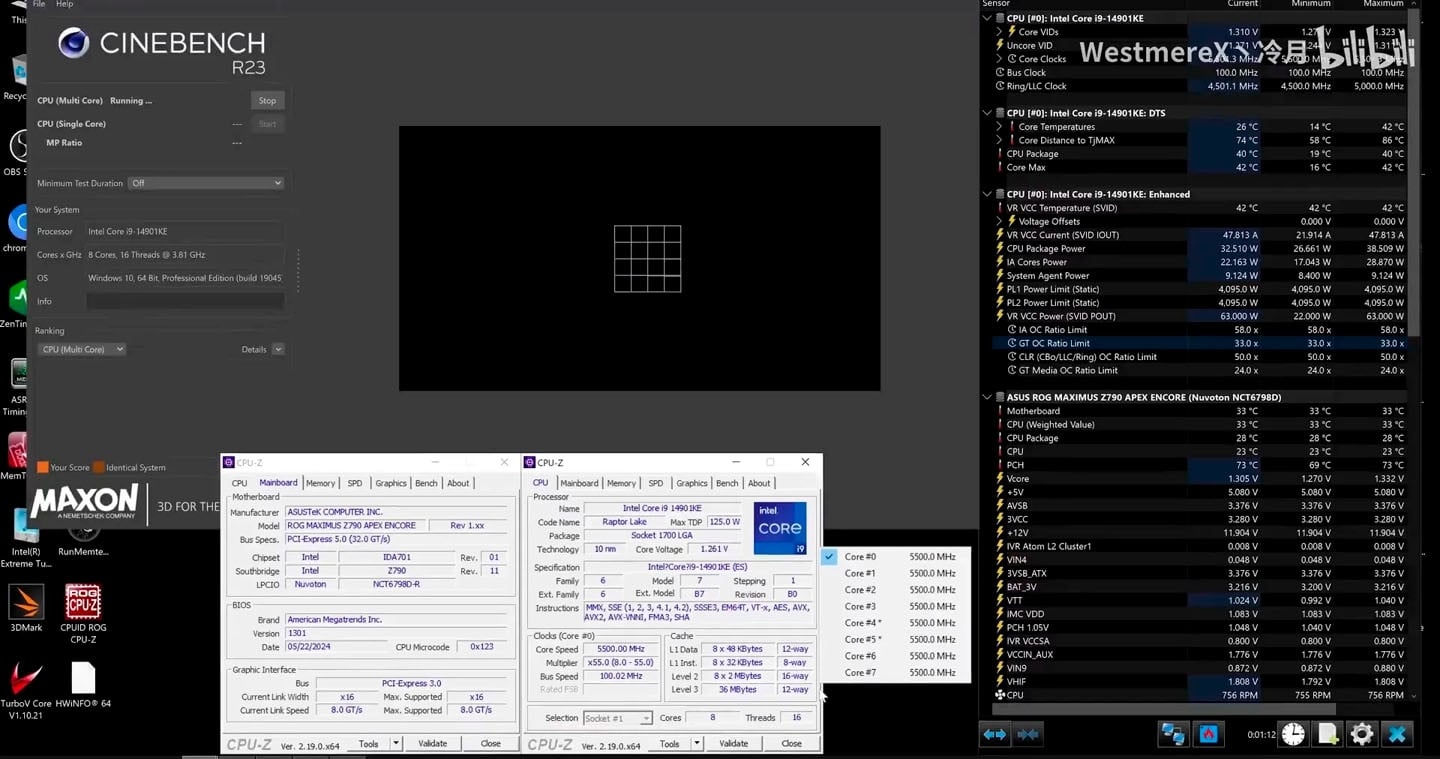Click the HWiNFO log-file page icon
1440x759 pixels.
pos(1328,734)
